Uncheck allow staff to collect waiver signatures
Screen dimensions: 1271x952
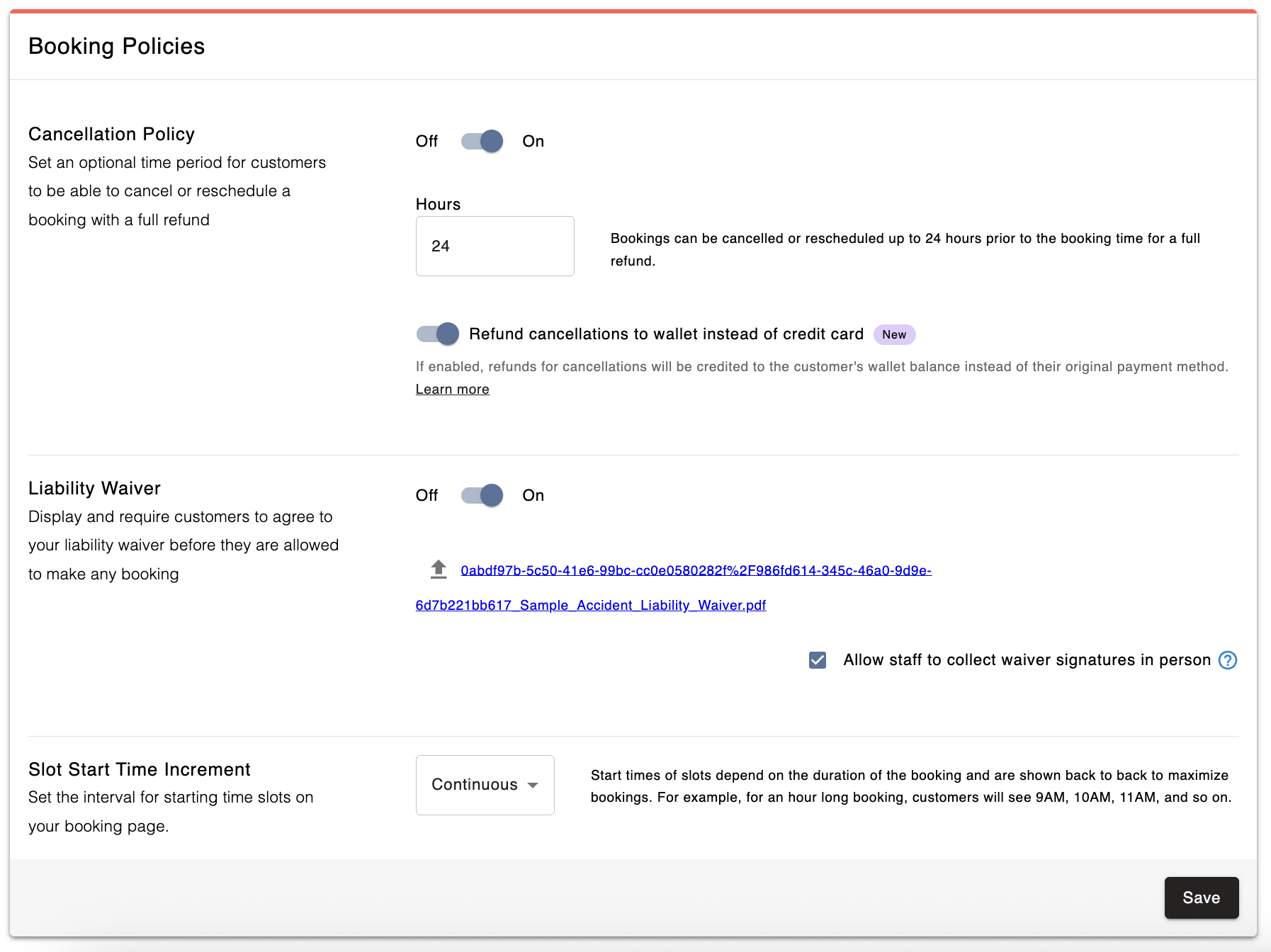818,660
